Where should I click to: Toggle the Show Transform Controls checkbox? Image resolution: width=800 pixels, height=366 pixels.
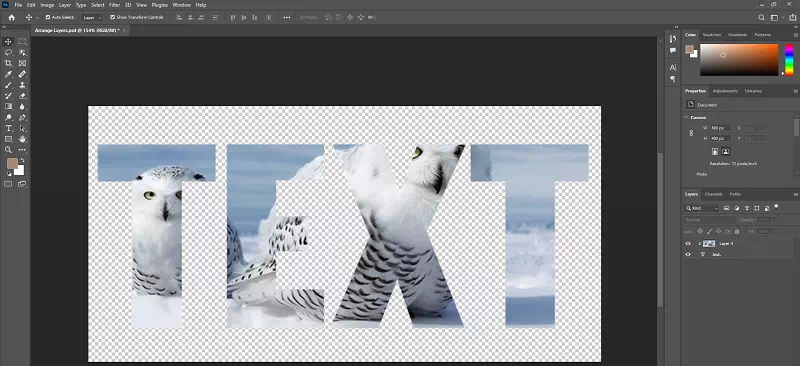coord(113,17)
